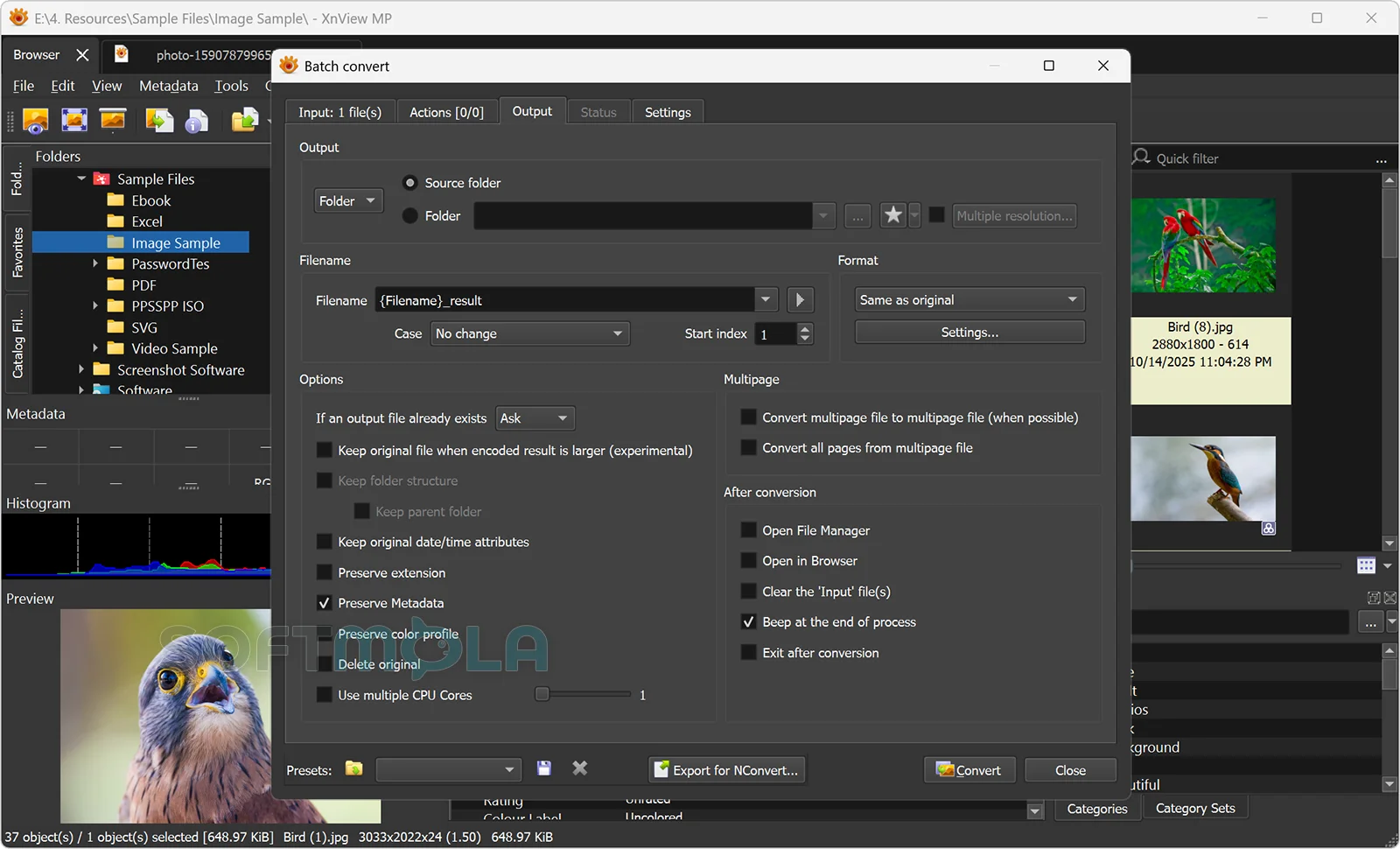This screenshot has width=1400, height=849.
Task: Click the favorite folders star icon
Action: pos(892,215)
